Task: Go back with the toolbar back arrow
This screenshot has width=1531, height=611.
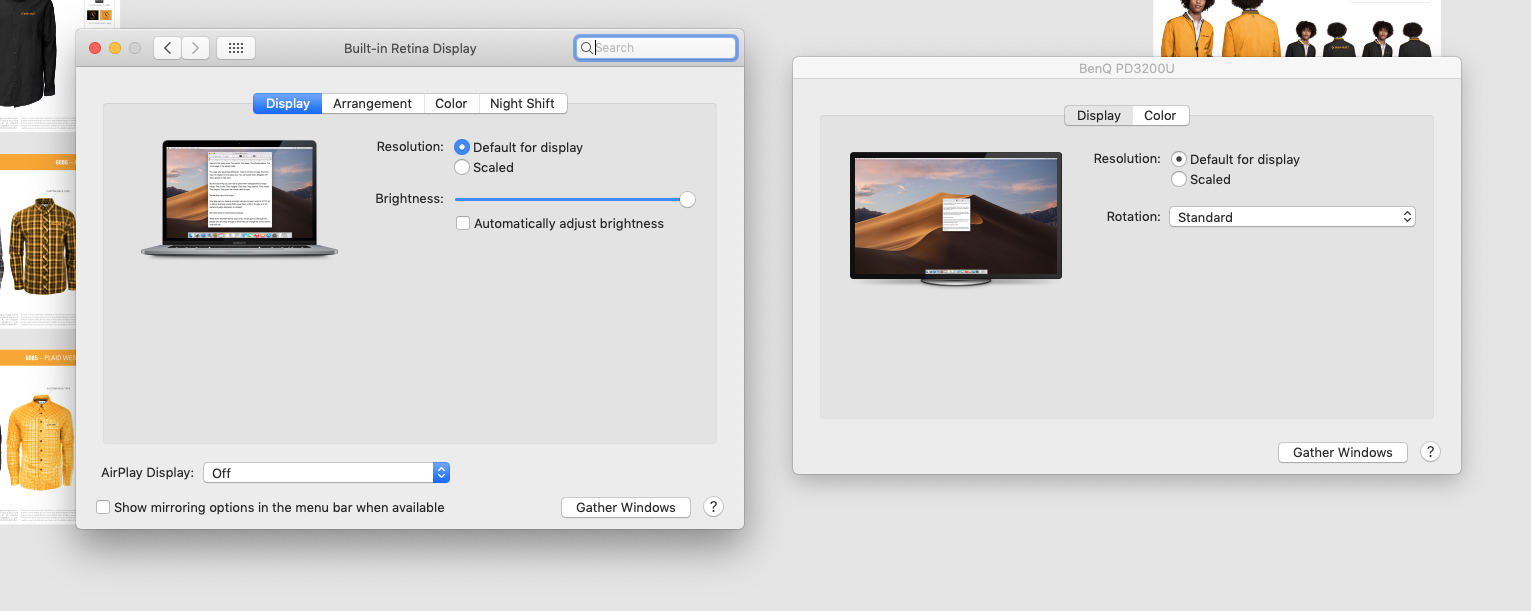Action: coord(167,48)
